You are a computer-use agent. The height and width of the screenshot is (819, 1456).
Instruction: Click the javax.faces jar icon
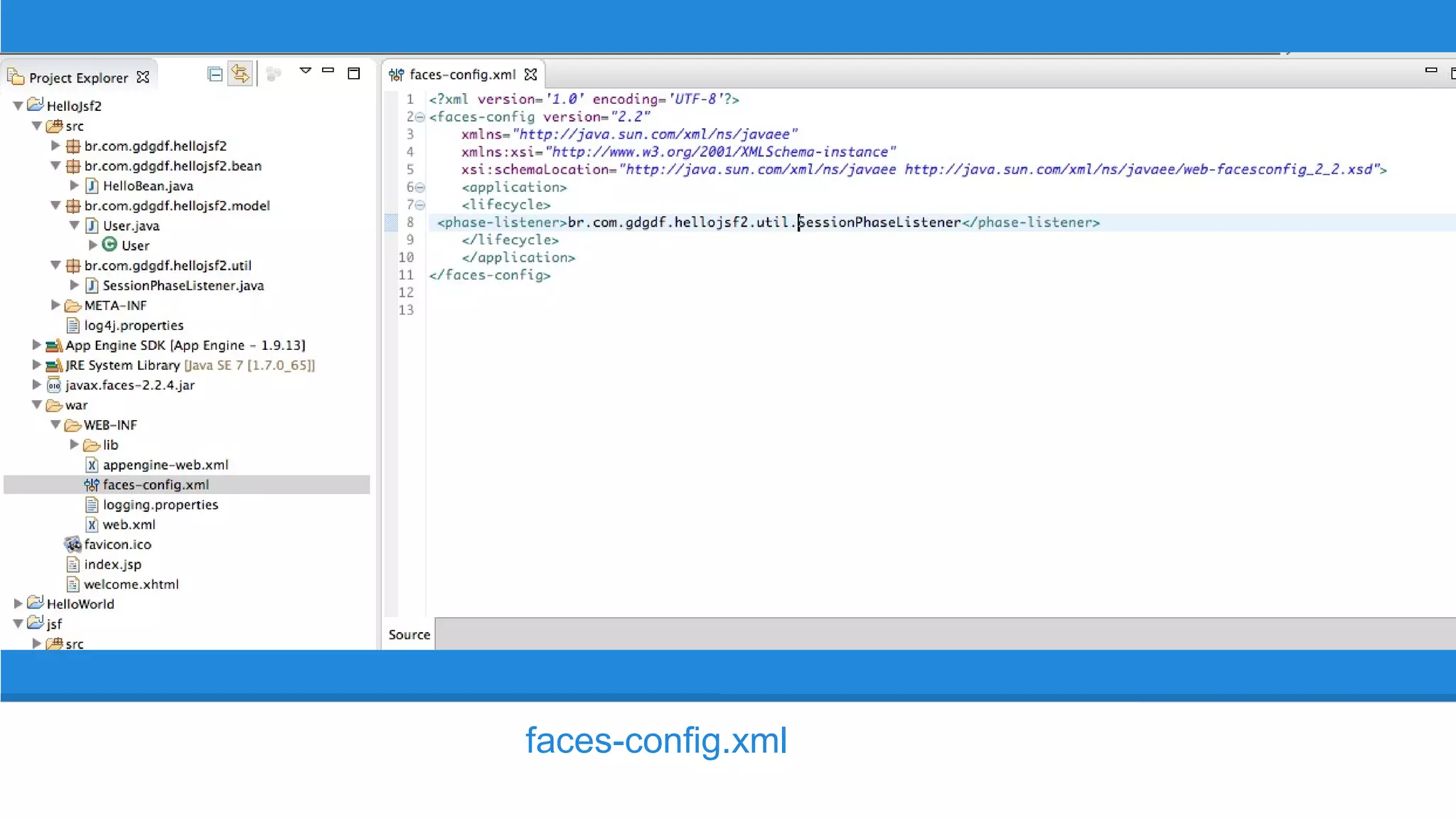(54, 385)
